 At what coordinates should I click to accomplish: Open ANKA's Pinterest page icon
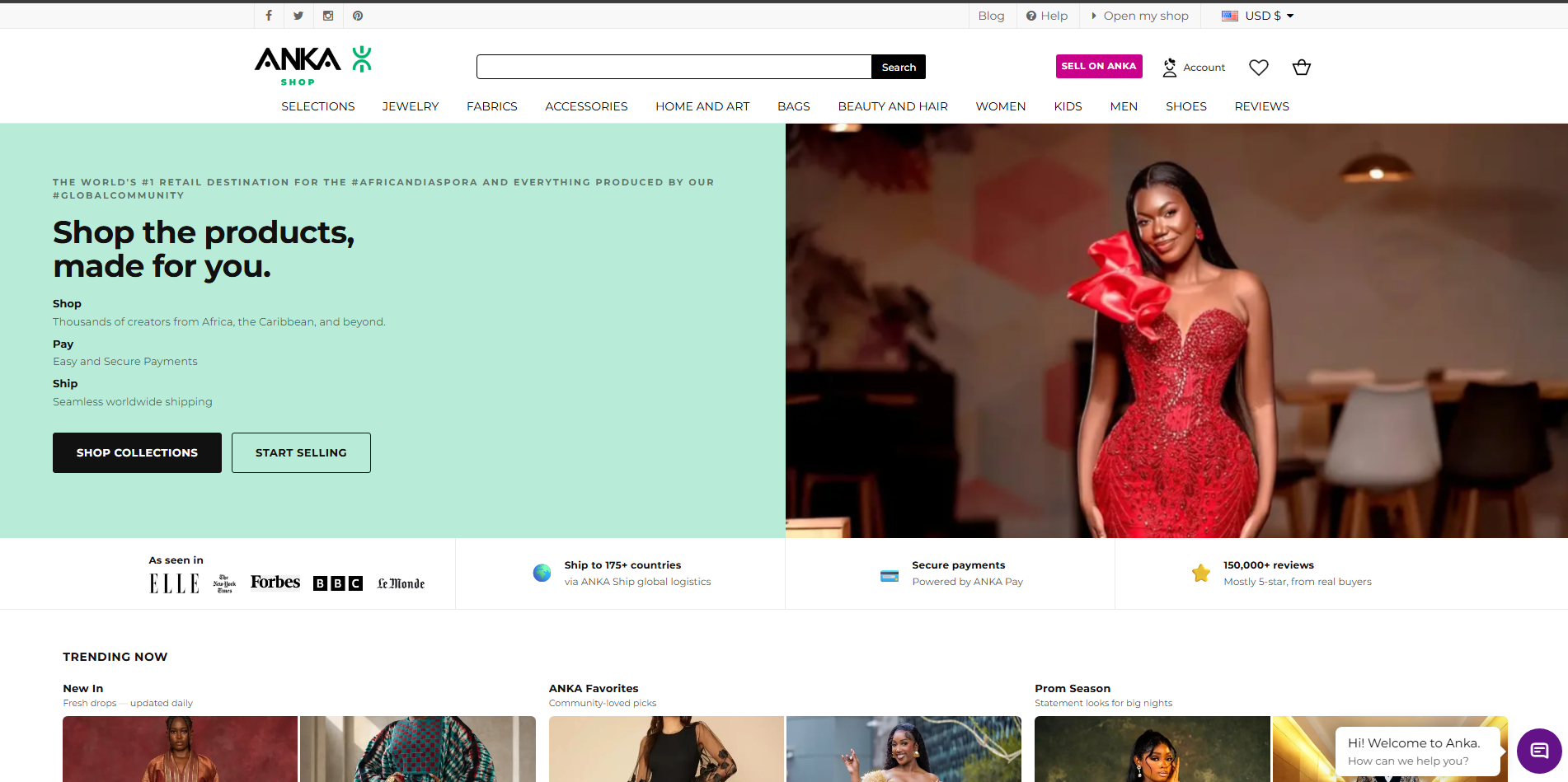point(358,16)
